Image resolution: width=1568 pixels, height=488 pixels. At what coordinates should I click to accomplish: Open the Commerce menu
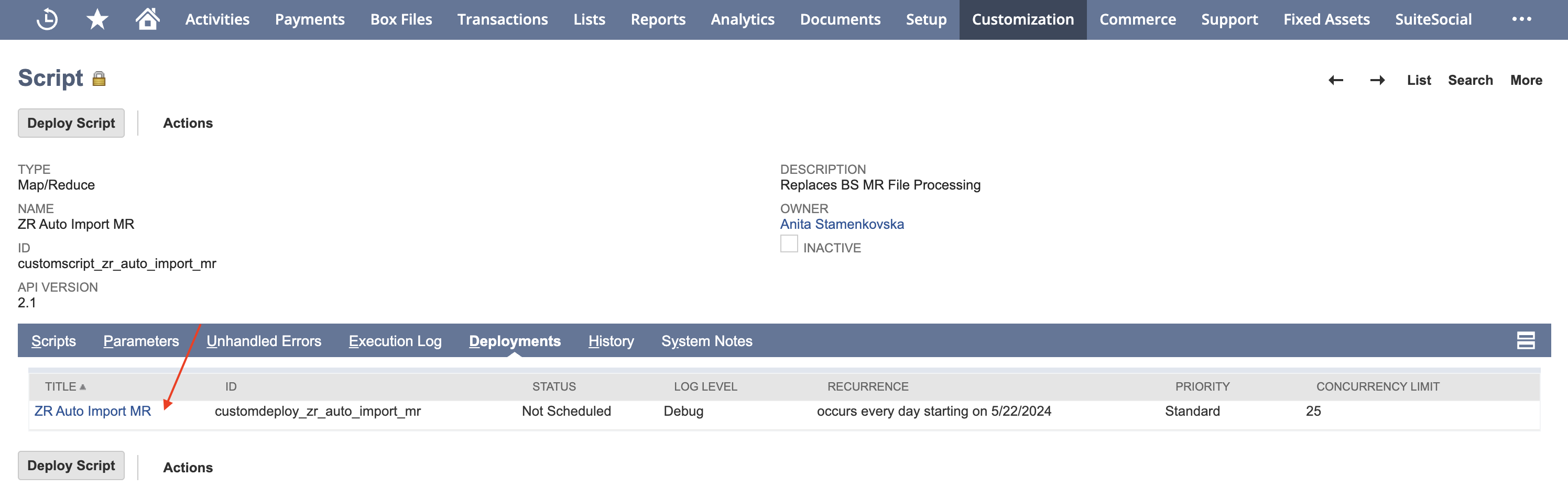[1138, 19]
